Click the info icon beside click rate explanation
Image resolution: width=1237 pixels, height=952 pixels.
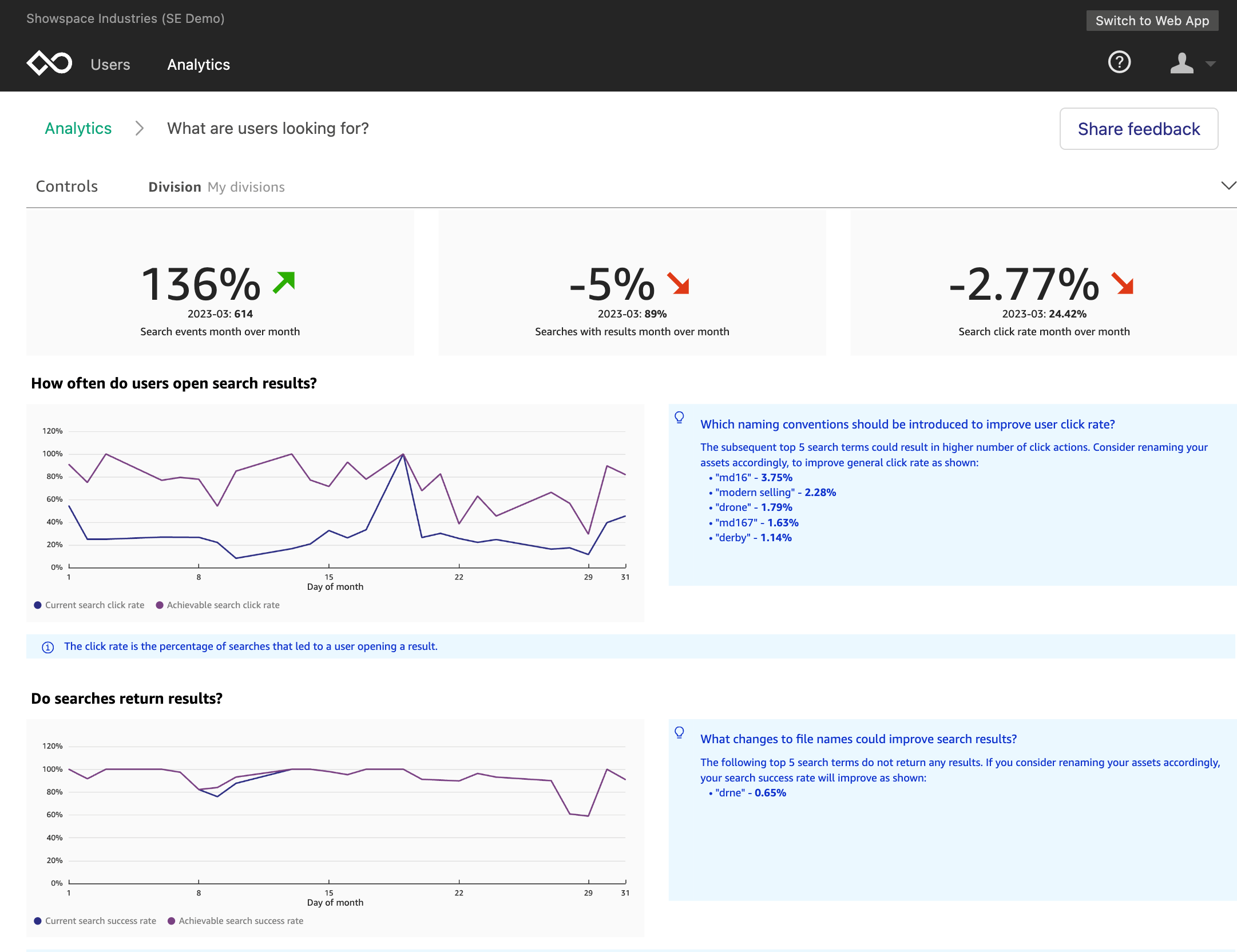47,647
